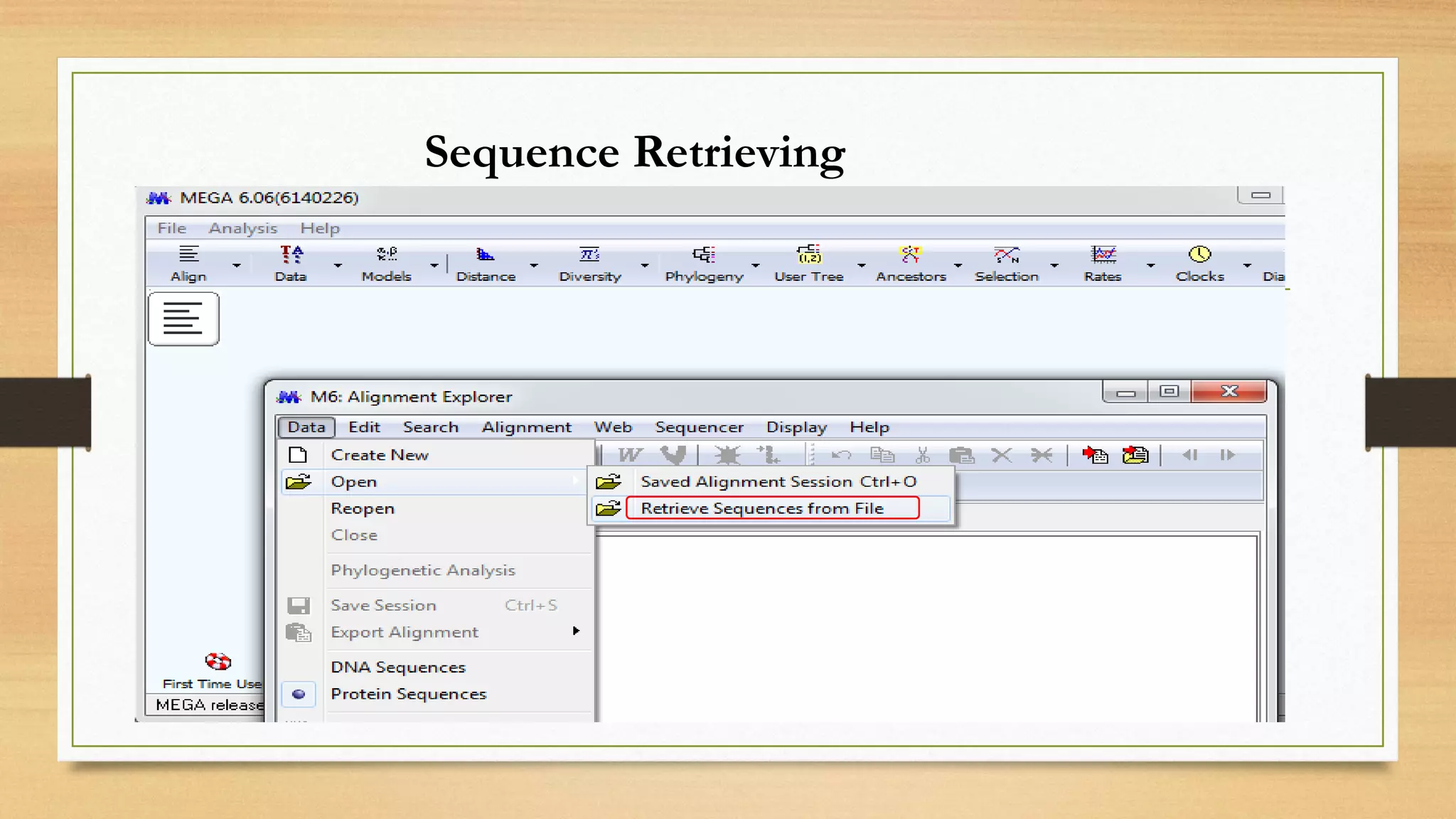Click the Ancestors toolbar icon
The height and width of the screenshot is (819, 1456).
[x=910, y=255]
